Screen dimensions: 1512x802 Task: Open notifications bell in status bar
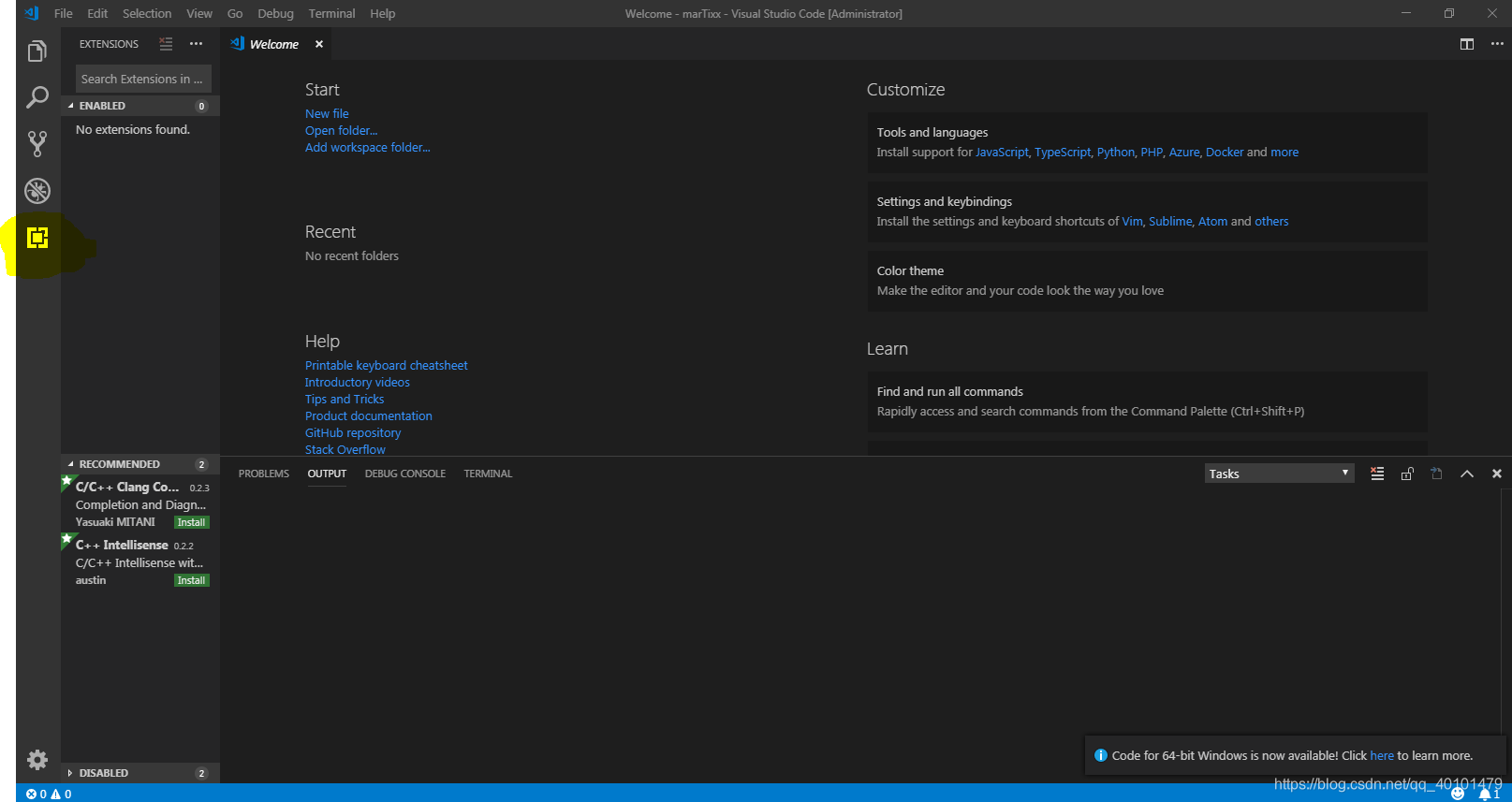click(x=1489, y=794)
